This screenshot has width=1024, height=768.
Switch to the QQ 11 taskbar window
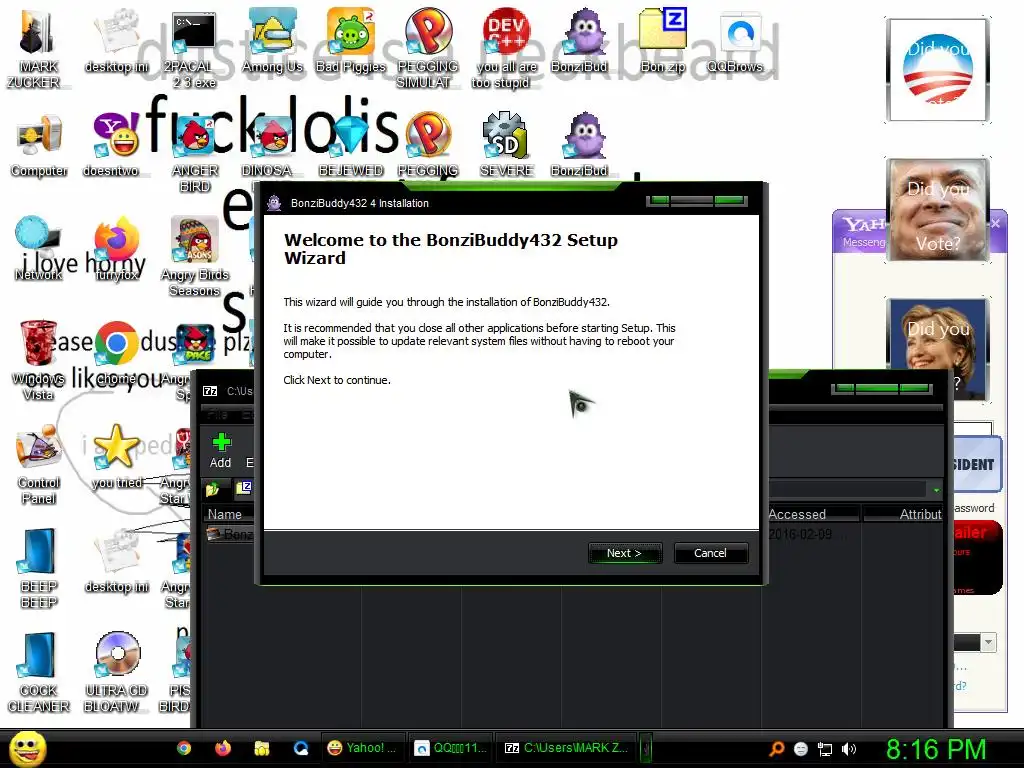pos(451,748)
